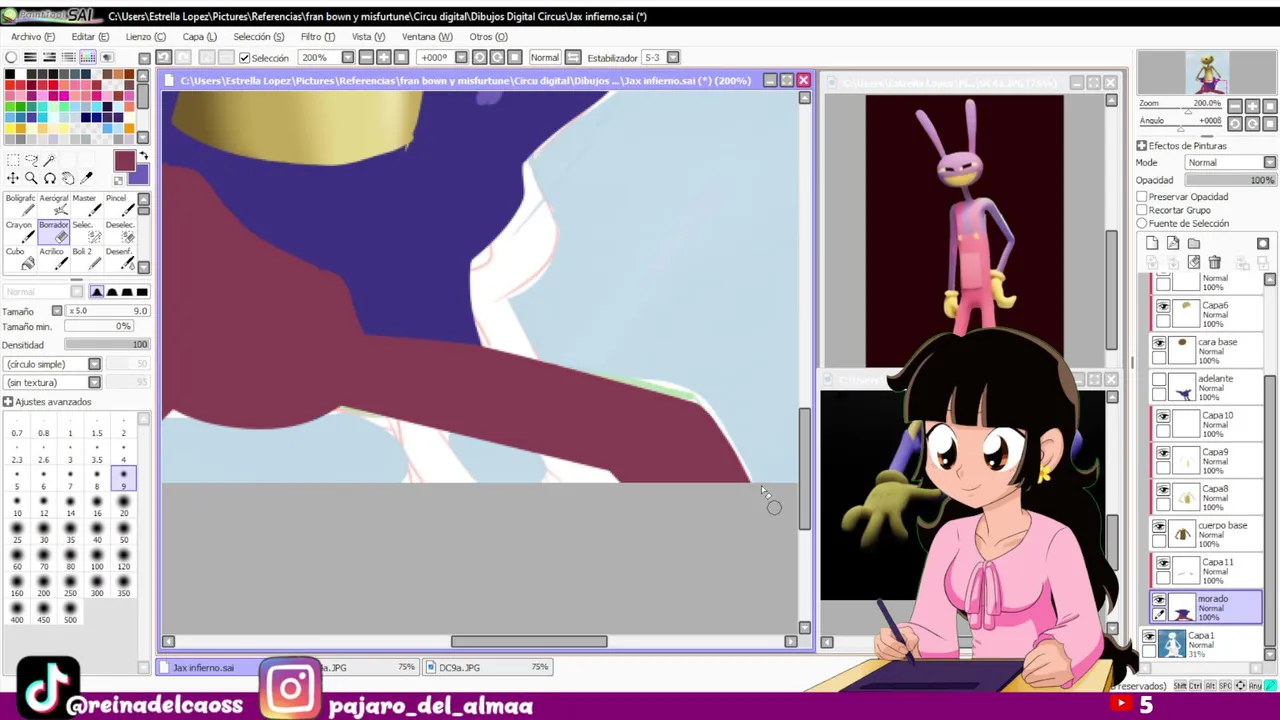This screenshot has width=1280, height=720.
Task: Hide the Capa10 layer eye
Action: click(1163, 416)
